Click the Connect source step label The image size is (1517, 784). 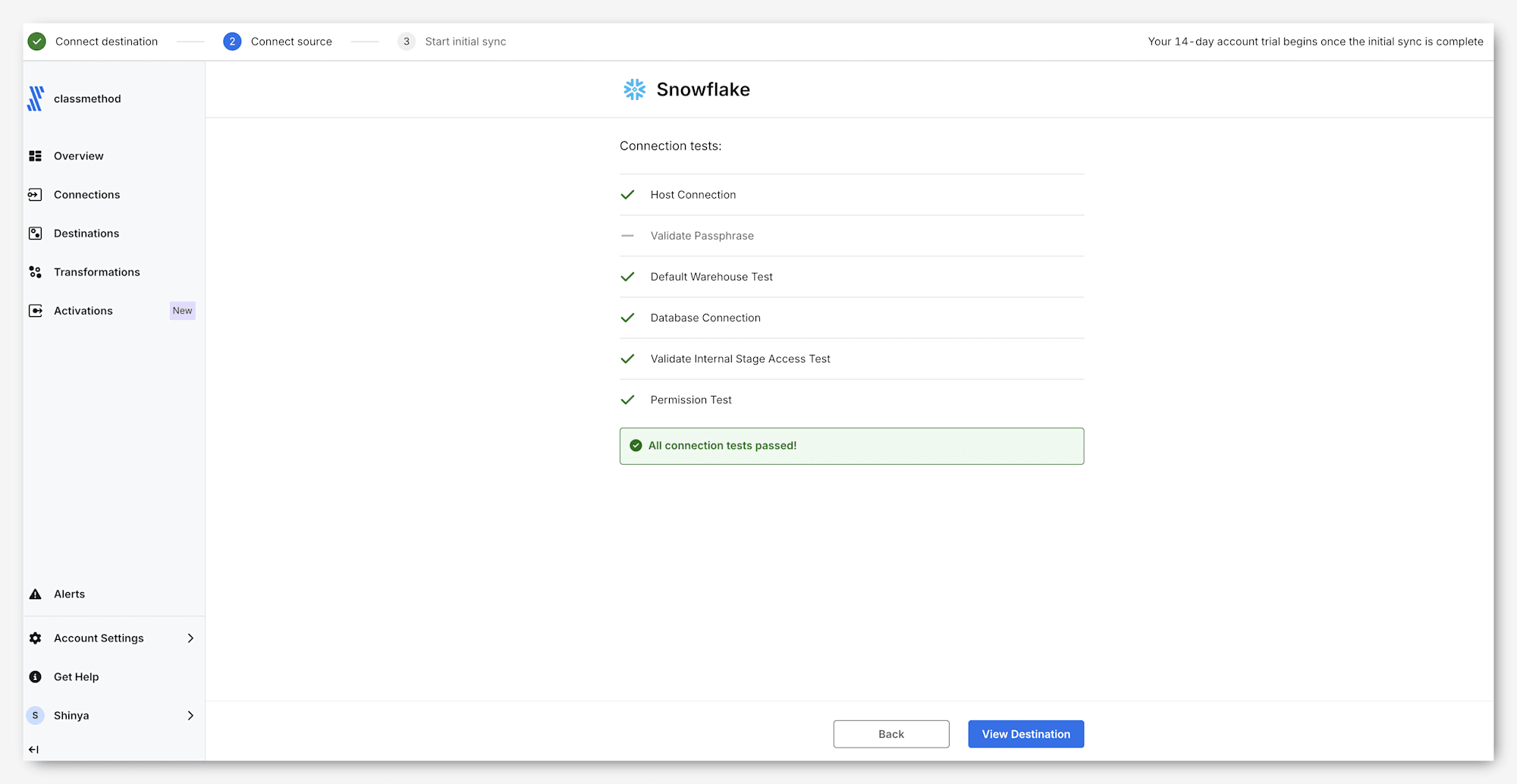(x=291, y=42)
